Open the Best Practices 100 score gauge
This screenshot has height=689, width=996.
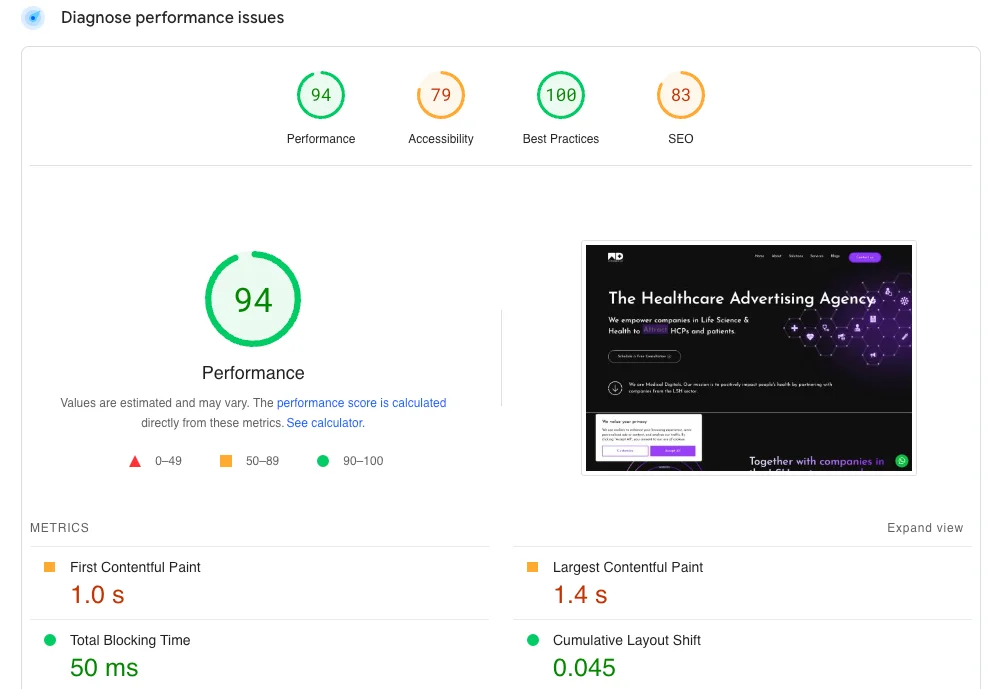click(x=561, y=95)
